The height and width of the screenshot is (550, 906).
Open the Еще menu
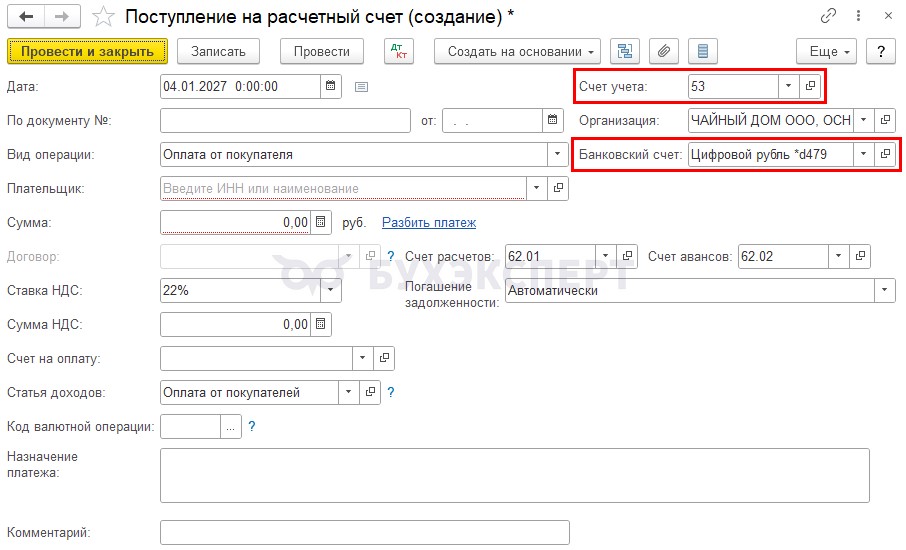826,51
